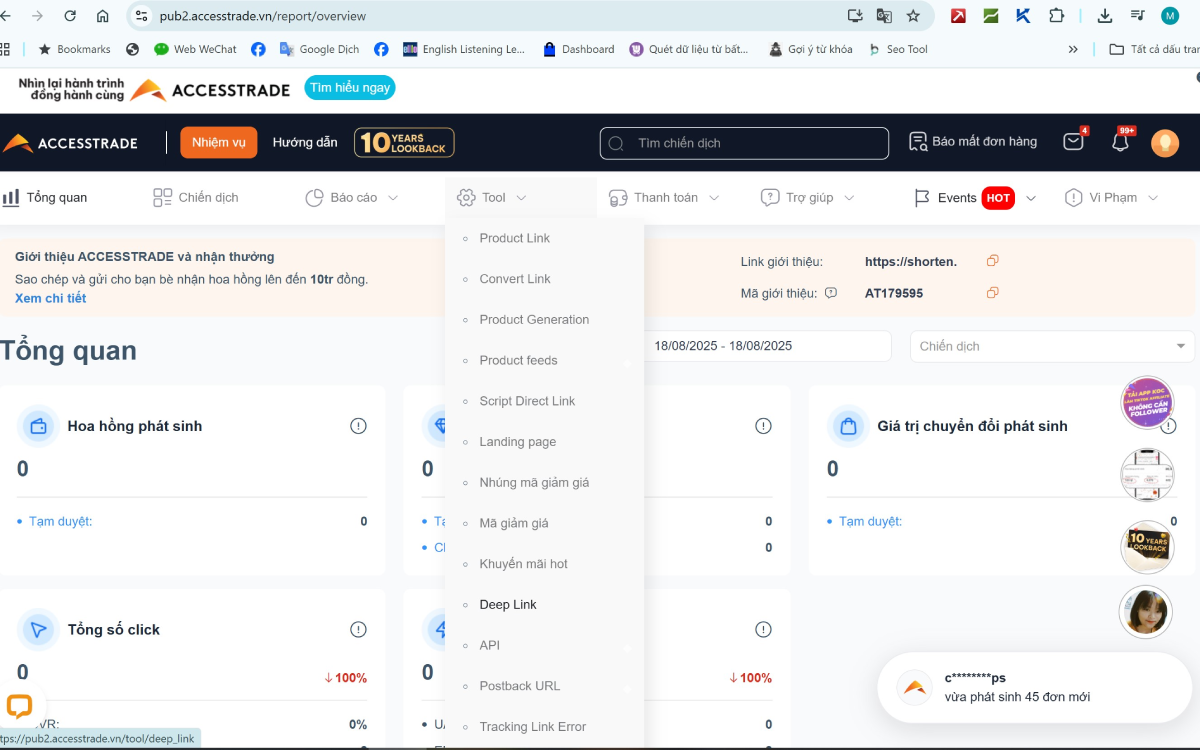Open the Hướng dẫn menu item

304,142
